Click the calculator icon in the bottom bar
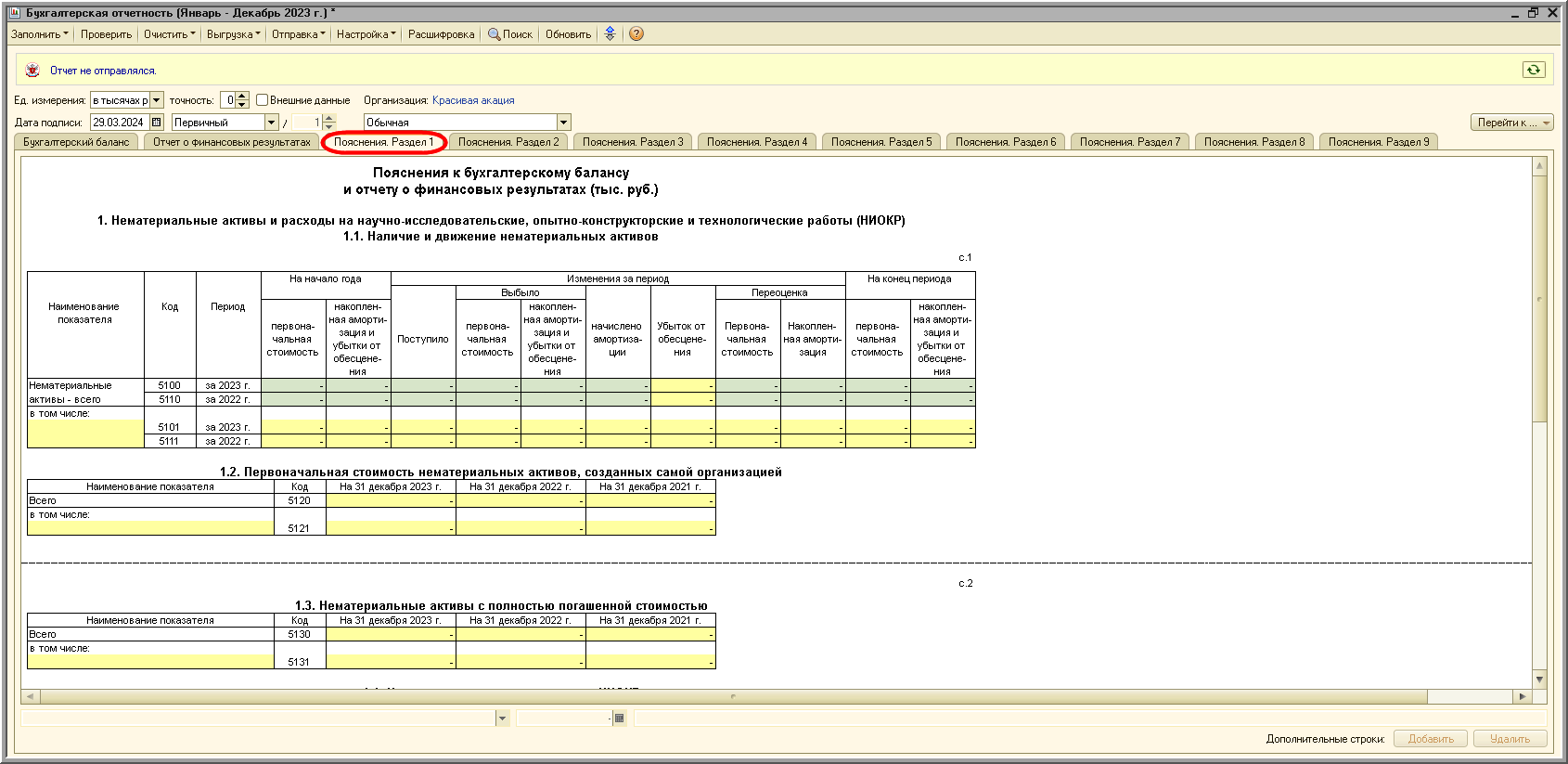The image size is (1568, 764). click(x=620, y=718)
